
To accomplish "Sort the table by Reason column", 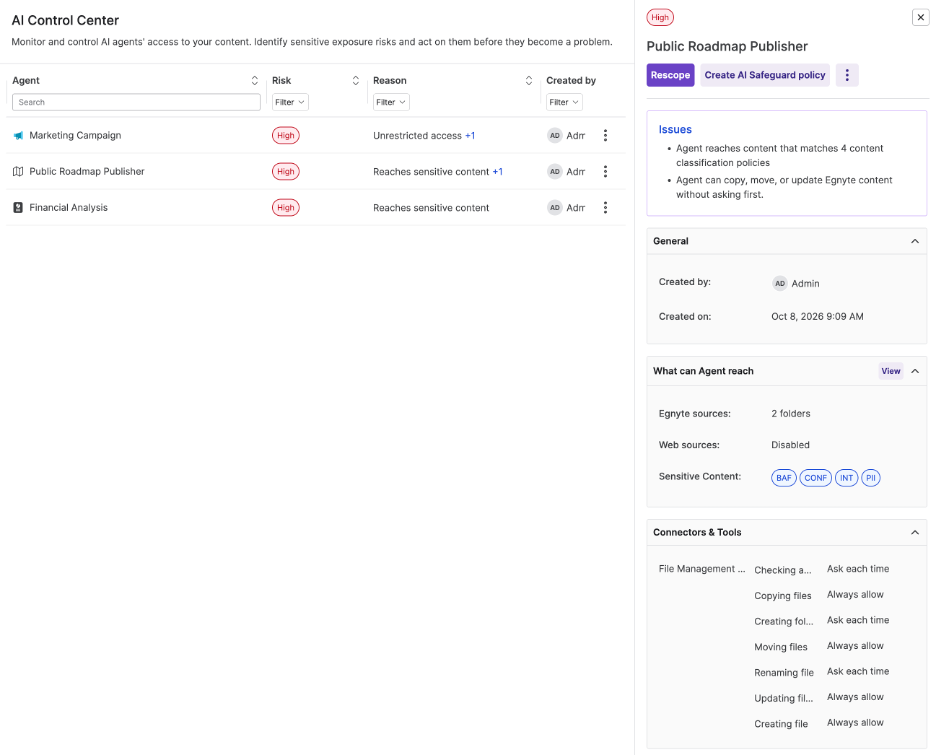I will (x=529, y=81).
